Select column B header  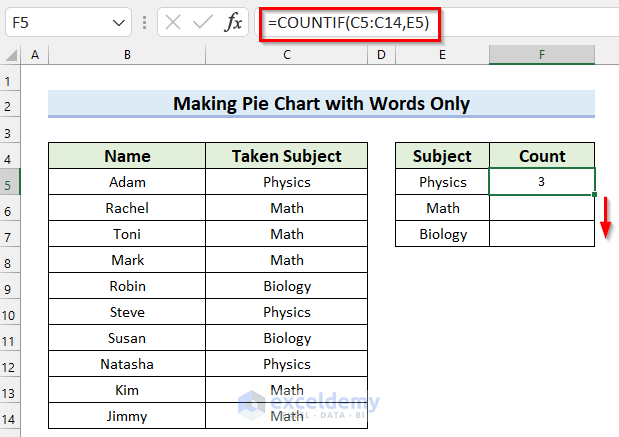(127, 55)
